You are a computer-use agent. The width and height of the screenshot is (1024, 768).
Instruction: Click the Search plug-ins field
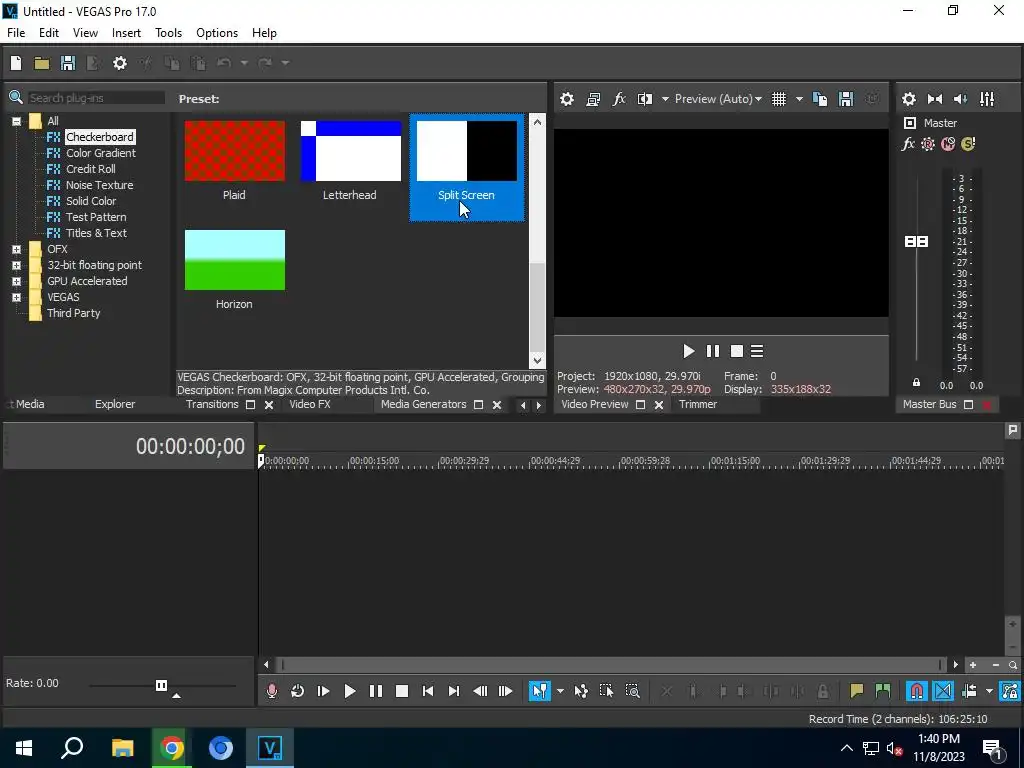[96, 98]
